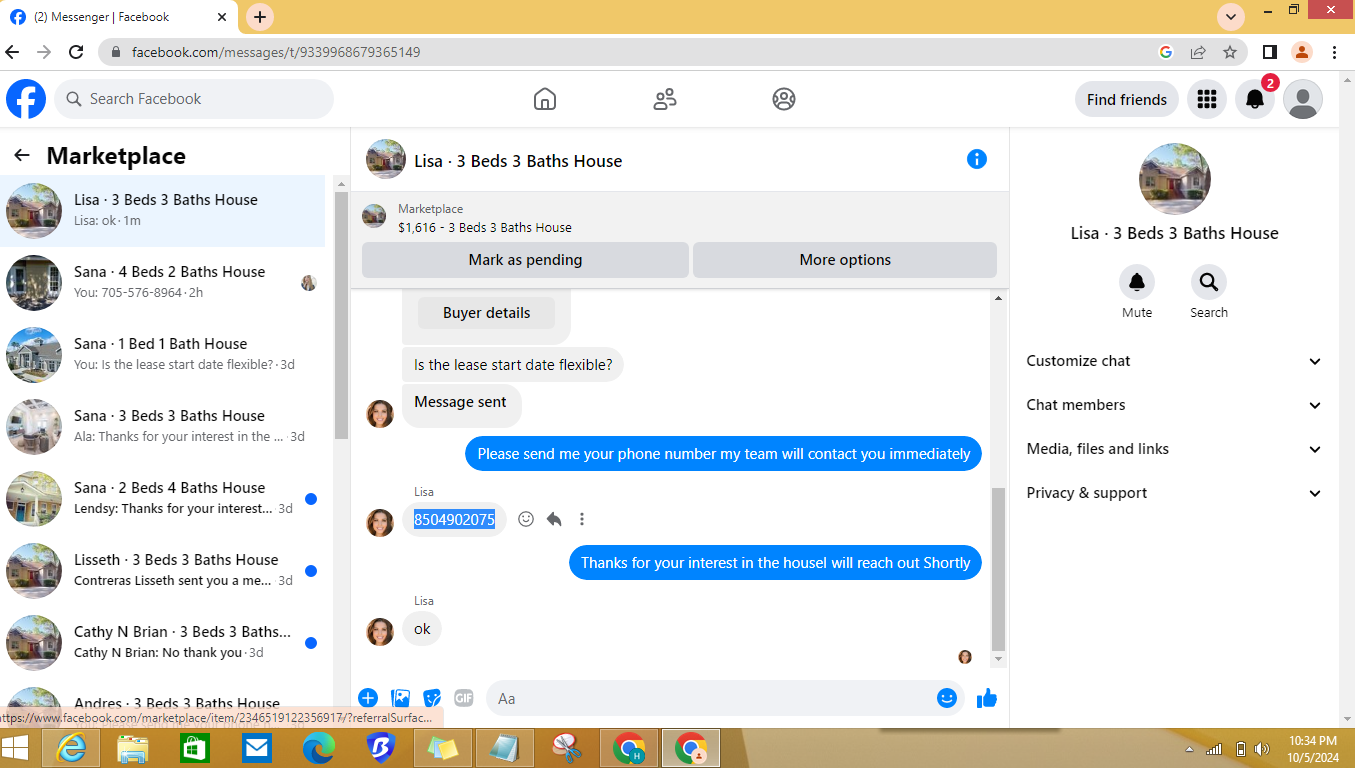React to the 8504902075 message with emoji

(526, 519)
